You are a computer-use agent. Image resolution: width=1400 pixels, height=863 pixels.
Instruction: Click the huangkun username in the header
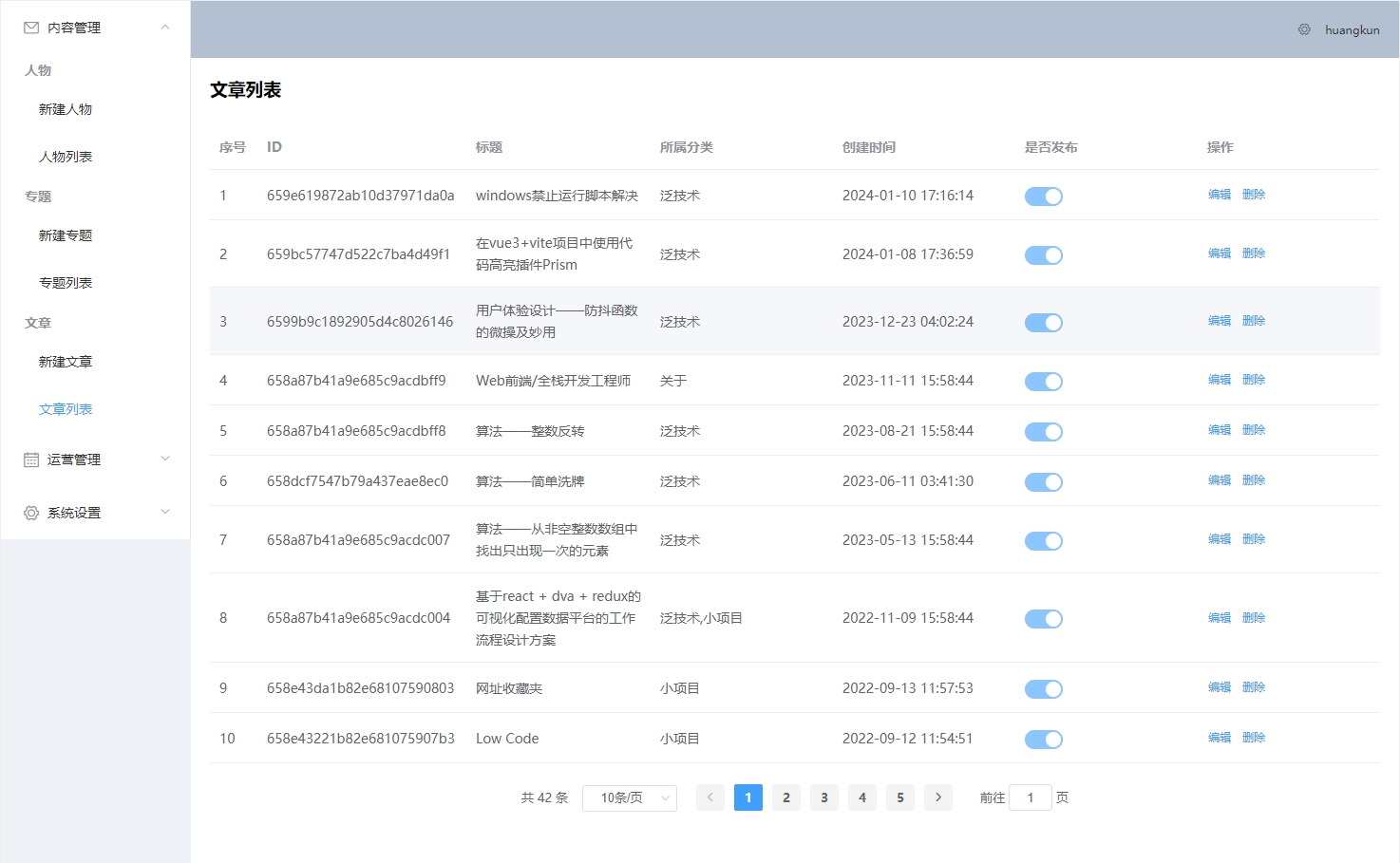1352,29
